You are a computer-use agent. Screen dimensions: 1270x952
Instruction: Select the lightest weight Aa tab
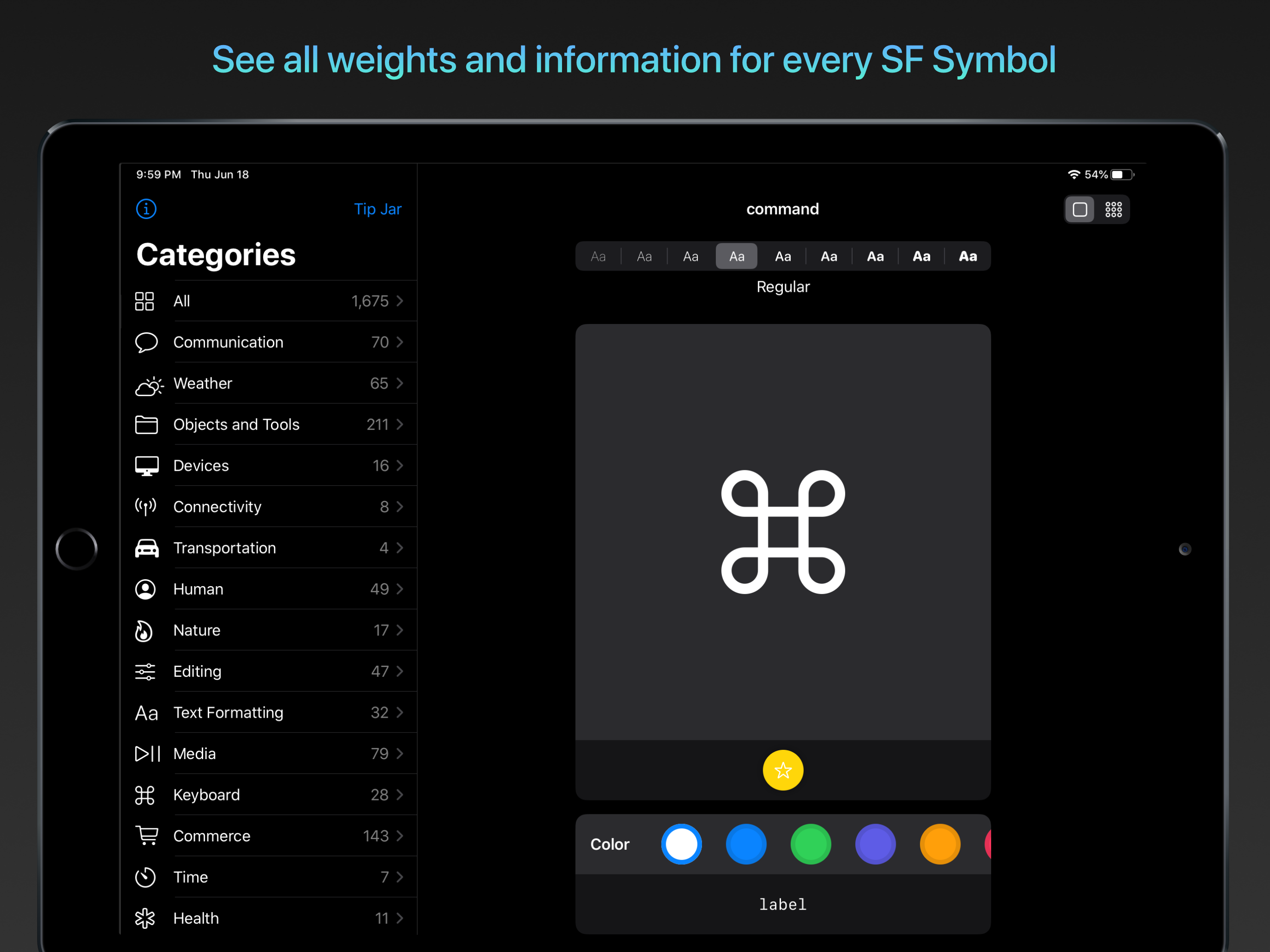tap(598, 257)
